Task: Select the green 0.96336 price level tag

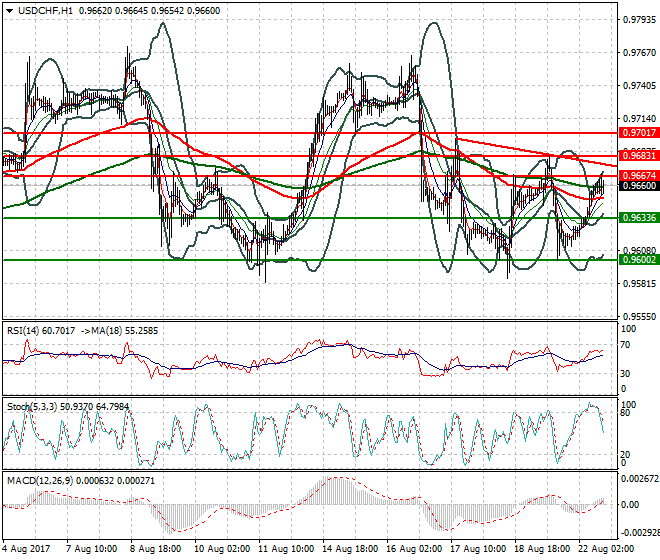Action: 638,217
